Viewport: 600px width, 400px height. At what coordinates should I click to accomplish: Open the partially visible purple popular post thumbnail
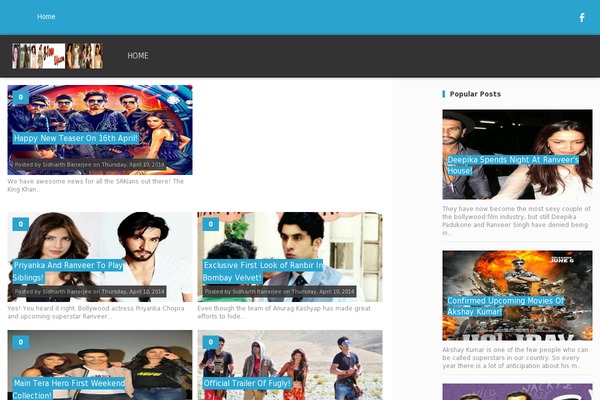coord(517,392)
